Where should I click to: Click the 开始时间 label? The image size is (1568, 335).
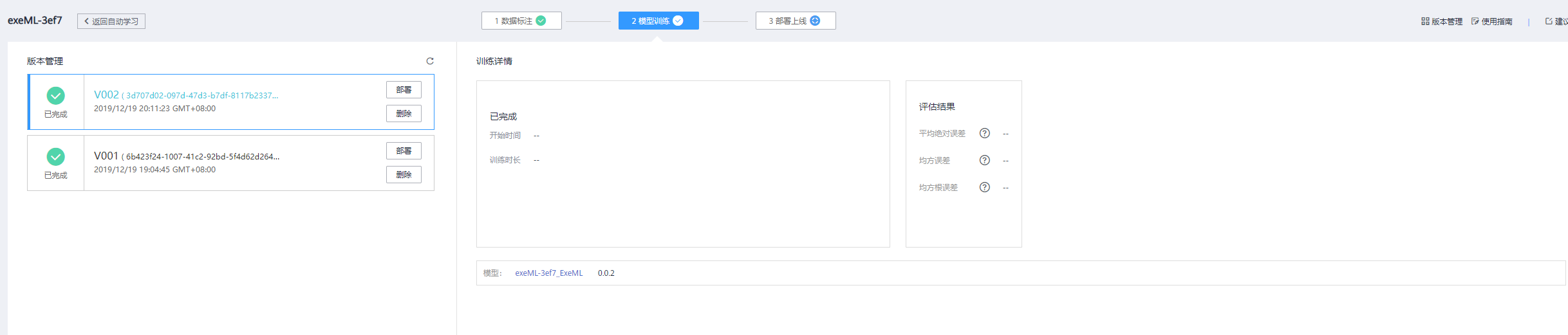505,136
